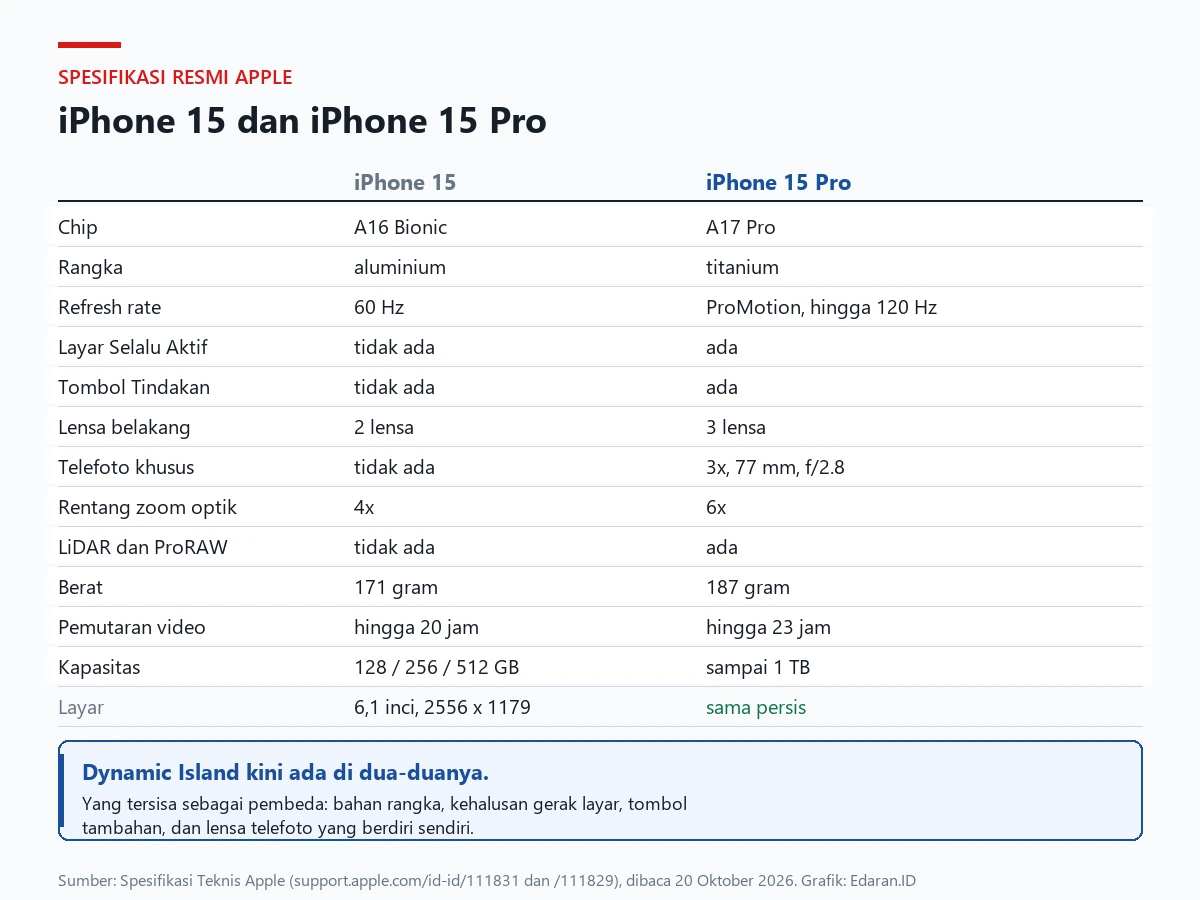Click the '6,1 inci, 2556 x 1179' cell
Screen dimensions: 1200x900
click(x=442, y=707)
